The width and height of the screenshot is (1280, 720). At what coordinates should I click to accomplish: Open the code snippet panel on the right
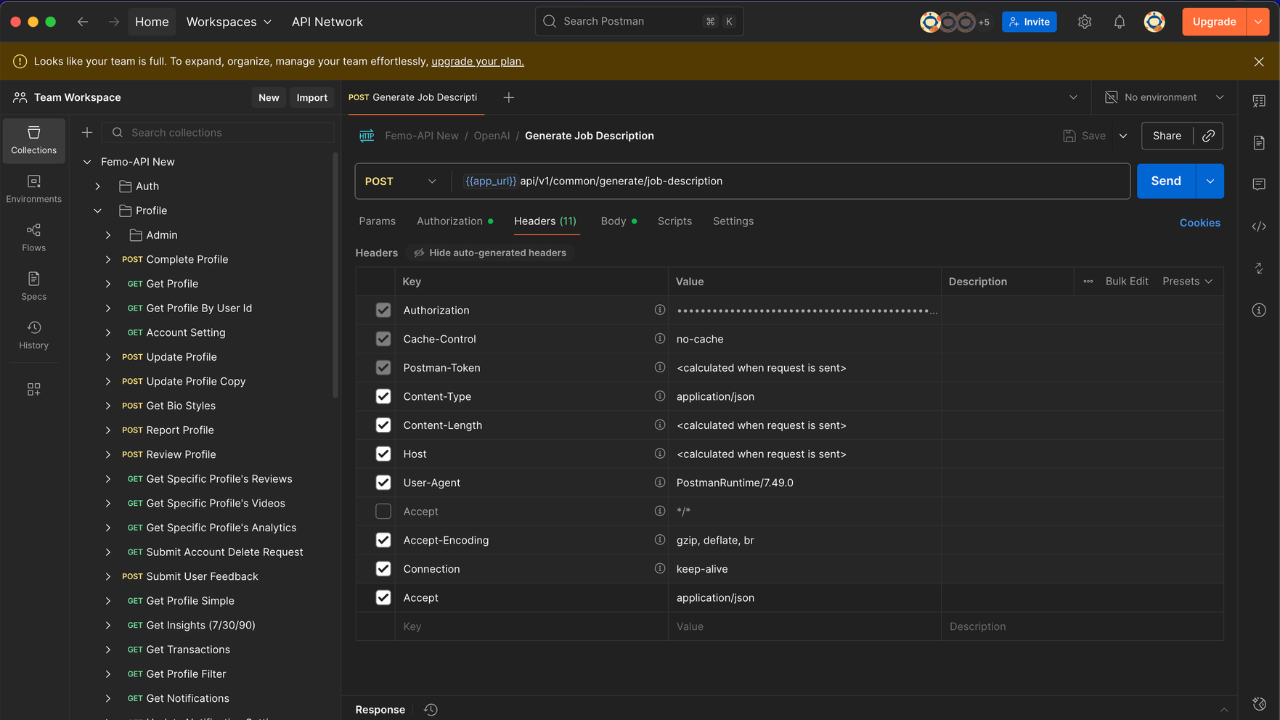(1258, 226)
